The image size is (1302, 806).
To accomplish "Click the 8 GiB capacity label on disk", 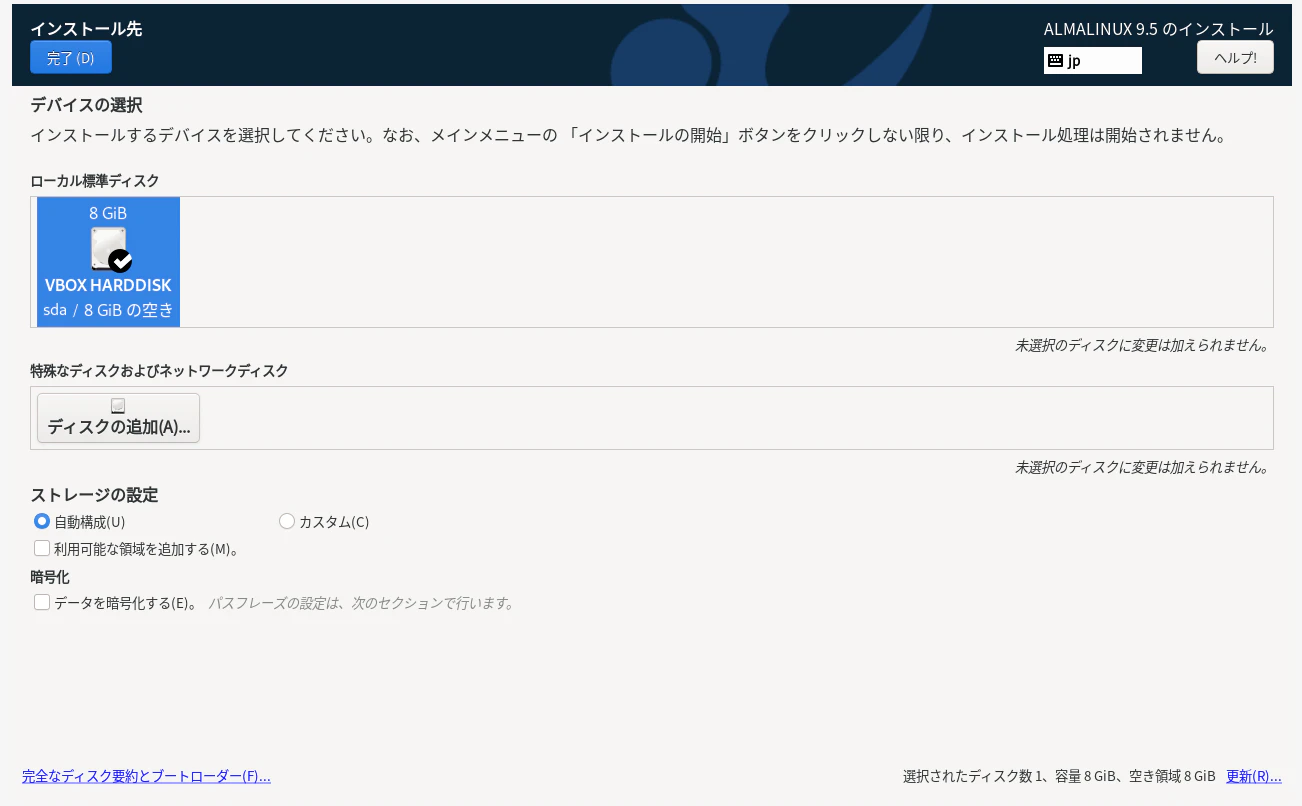I will point(108,213).
